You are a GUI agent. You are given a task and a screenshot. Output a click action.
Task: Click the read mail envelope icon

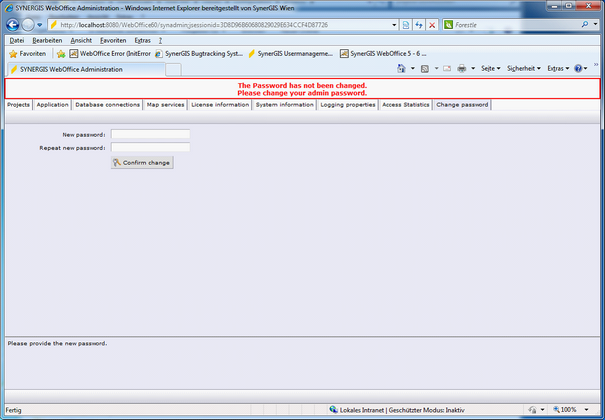pyautogui.click(x=447, y=69)
